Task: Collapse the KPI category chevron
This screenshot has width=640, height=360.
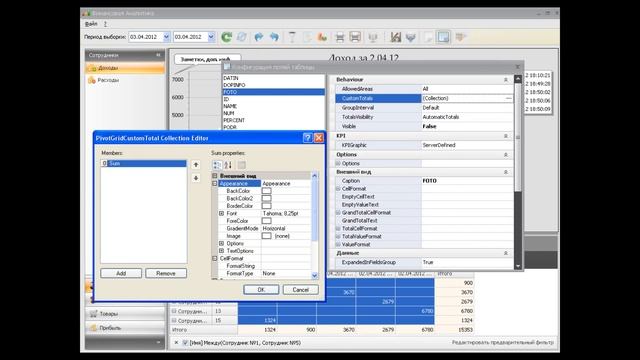Action: [x=506, y=136]
